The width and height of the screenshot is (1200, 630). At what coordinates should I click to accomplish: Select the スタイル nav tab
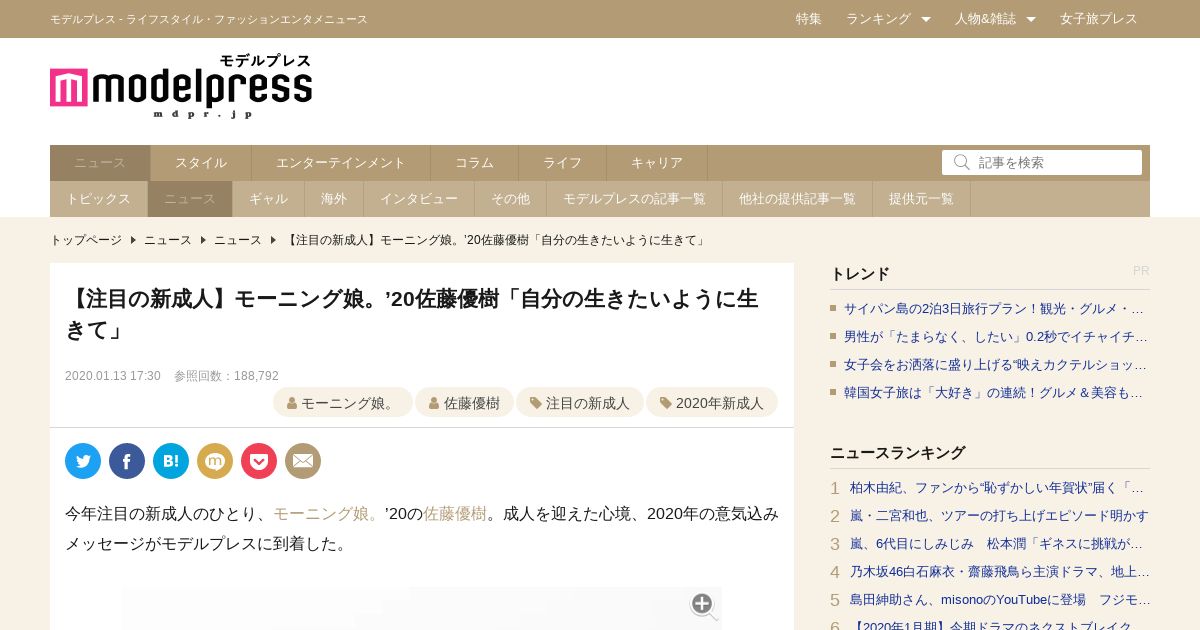click(x=201, y=163)
